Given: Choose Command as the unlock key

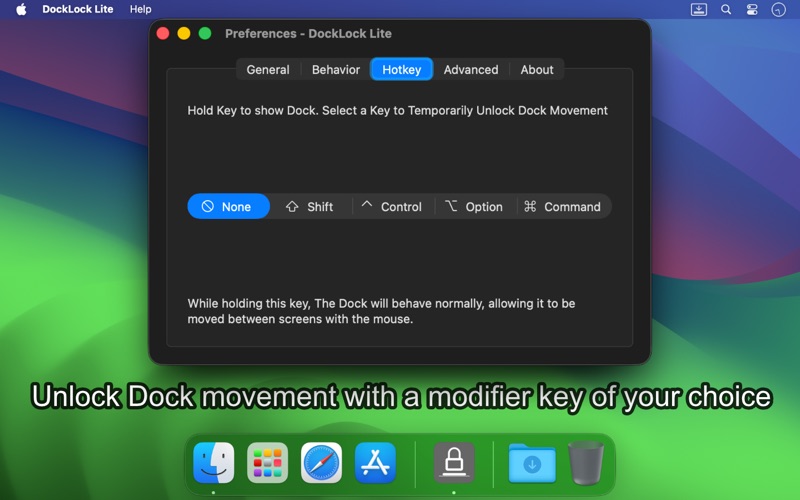Looking at the screenshot, I should coord(564,206).
